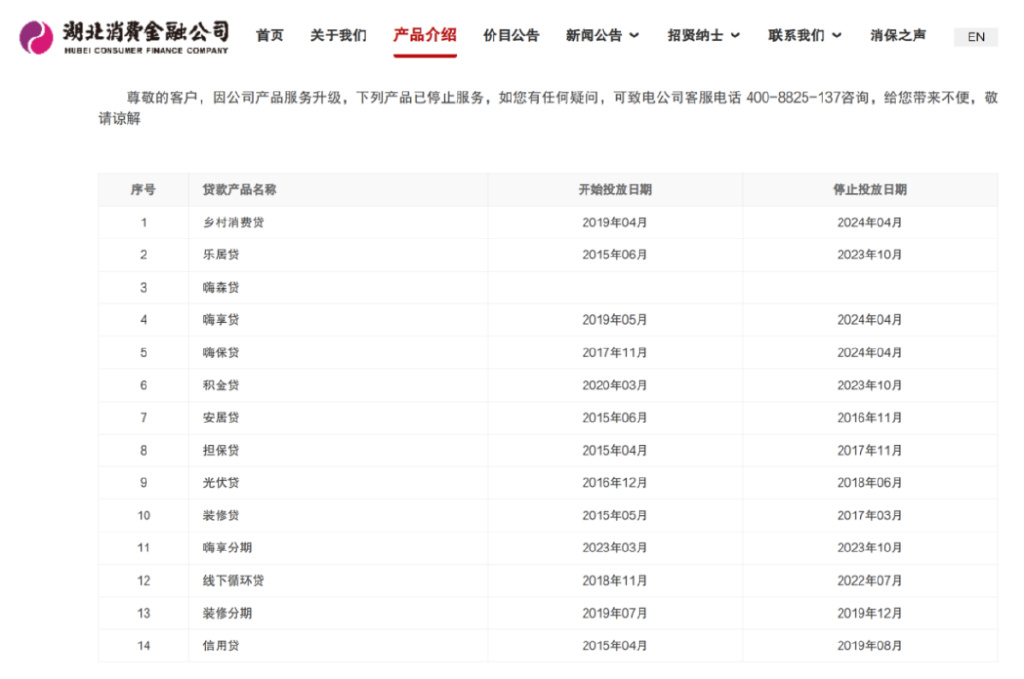Select the 装修贷 product name
Viewport: 1024px width, 679px height.
pyautogui.click(x=221, y=516)
